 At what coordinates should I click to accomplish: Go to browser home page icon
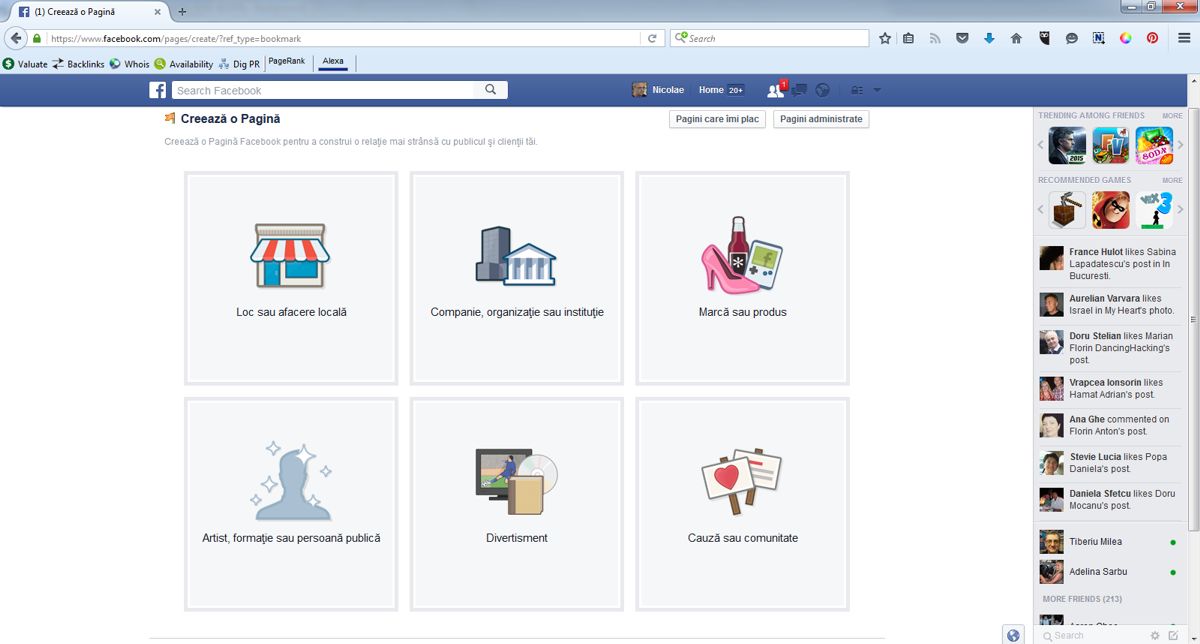click(1016, 38)
